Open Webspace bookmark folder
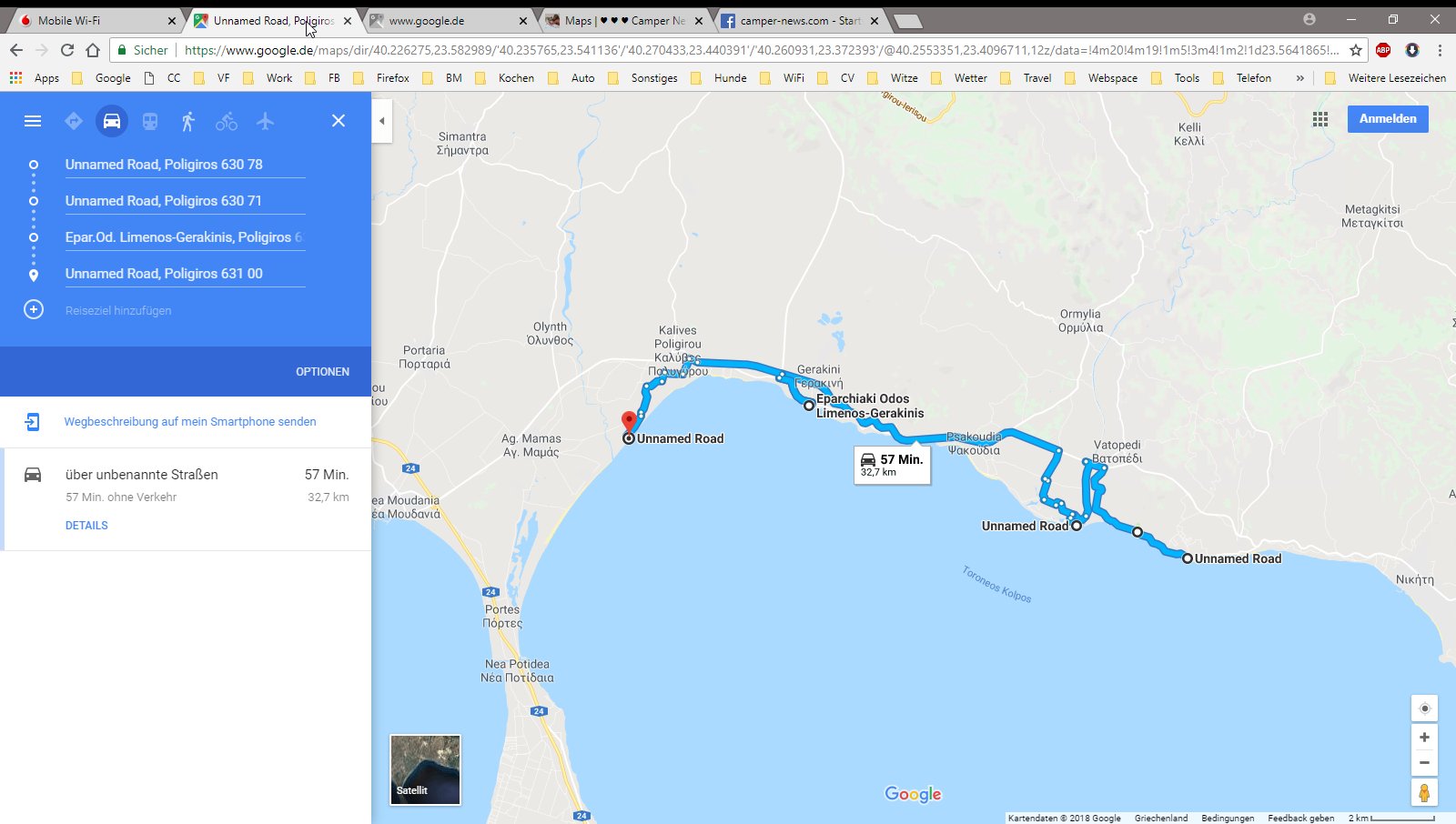This screenshot has width=1456, height=824. click(1101, 78)
